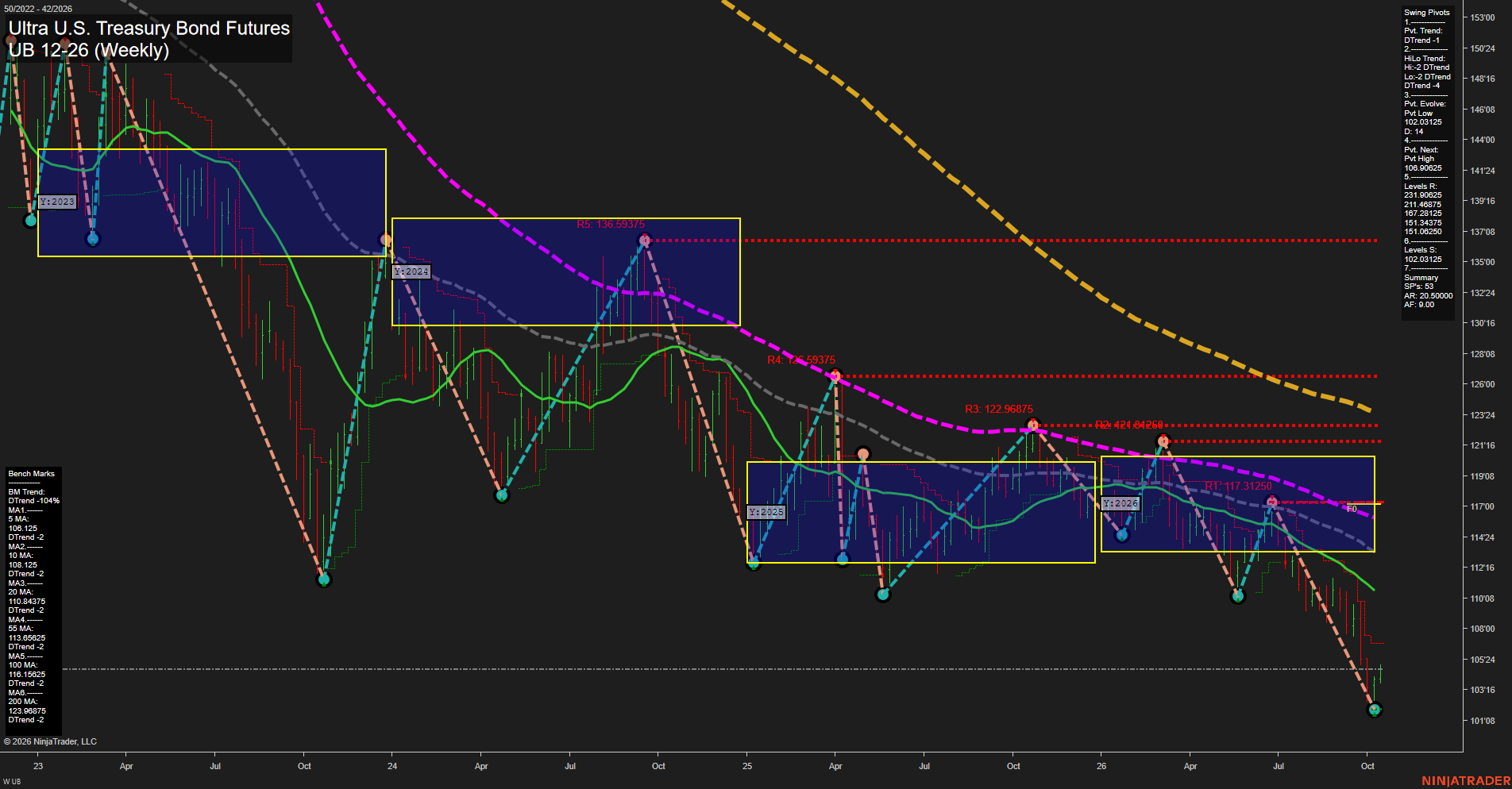
Task: Select the R1: 117.31250 resistance label
Action: click(x=1238, y=486)
